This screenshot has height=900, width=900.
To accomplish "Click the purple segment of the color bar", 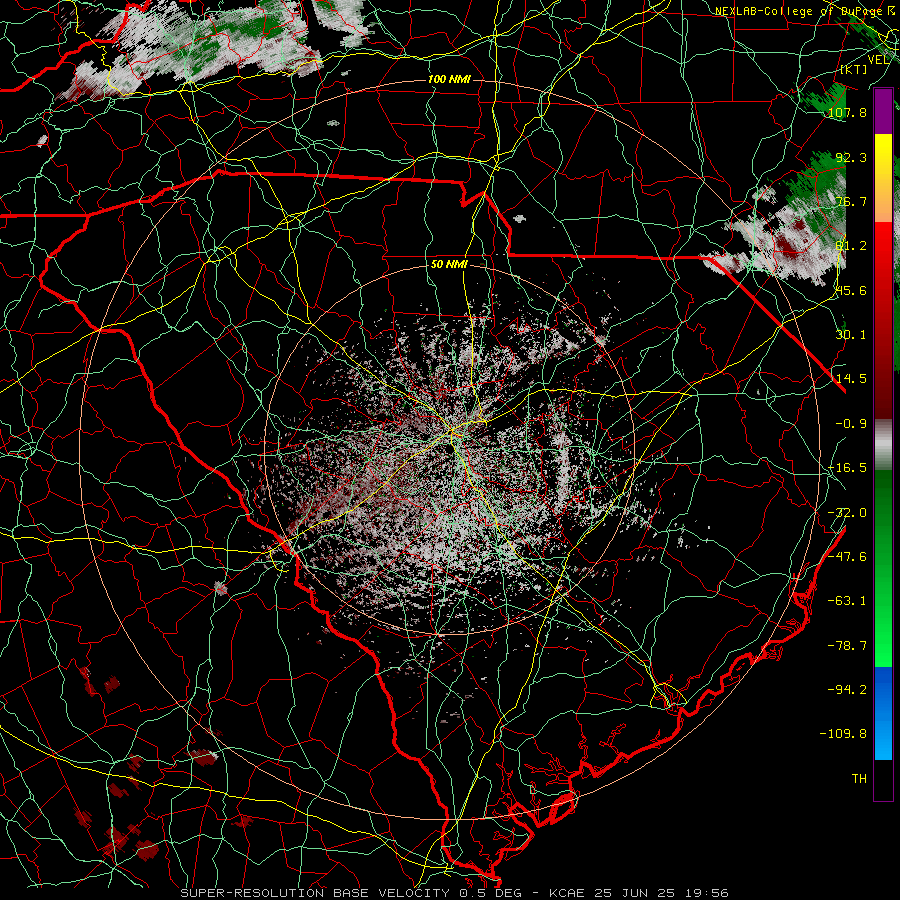I will (x=883, y=112).
